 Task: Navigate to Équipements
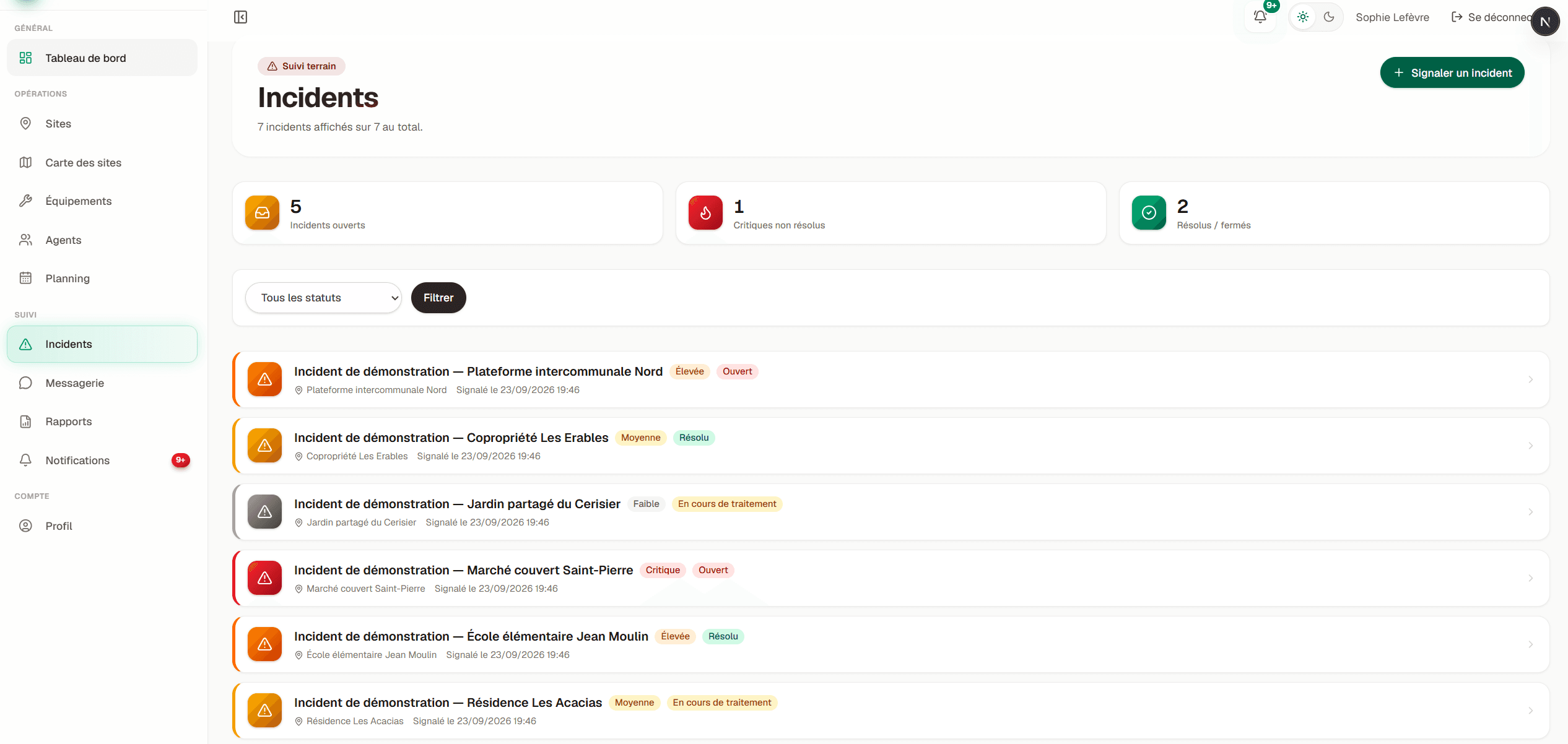point(102,201)
